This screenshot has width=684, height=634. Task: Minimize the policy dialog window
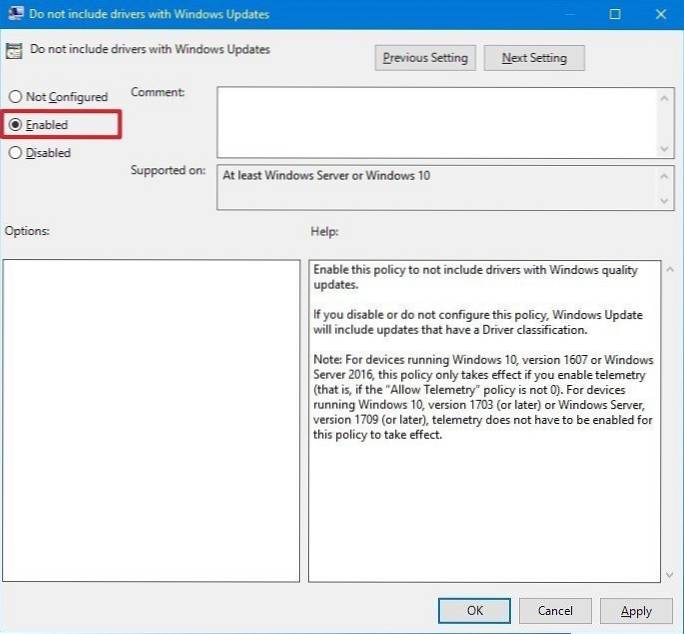click(570, 14)
